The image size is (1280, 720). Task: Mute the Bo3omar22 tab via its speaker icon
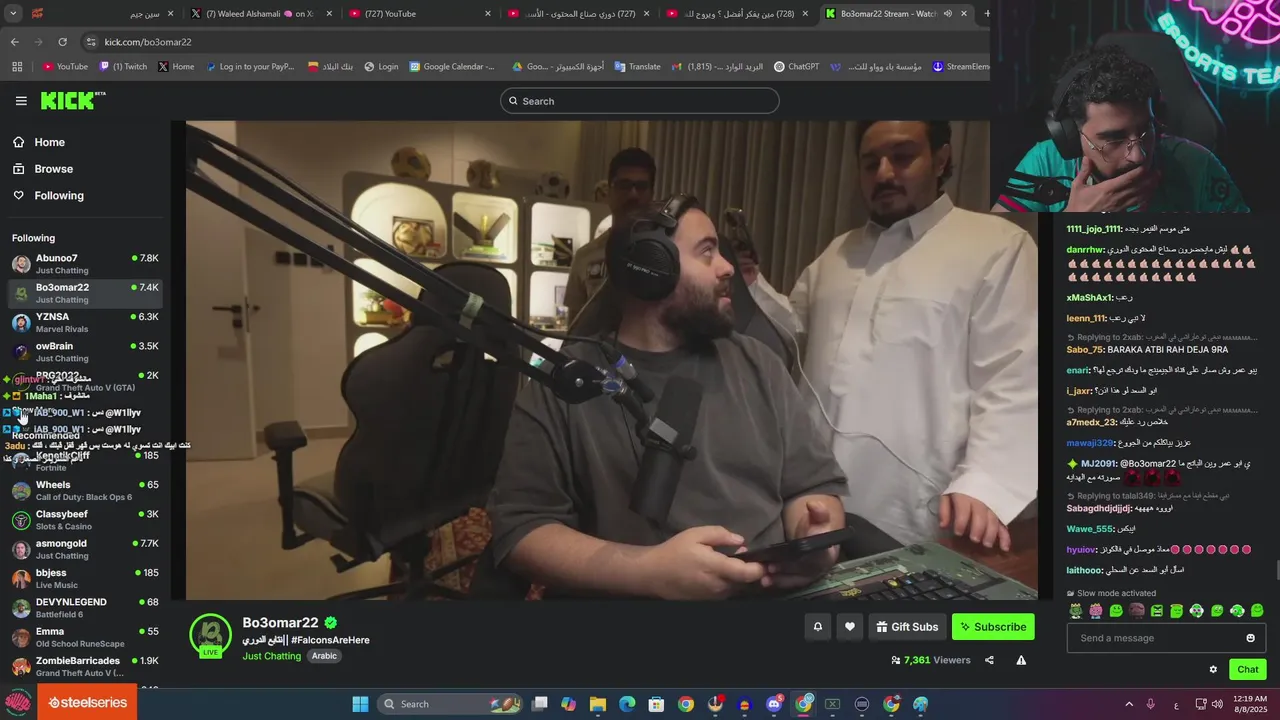coord(947,14)
